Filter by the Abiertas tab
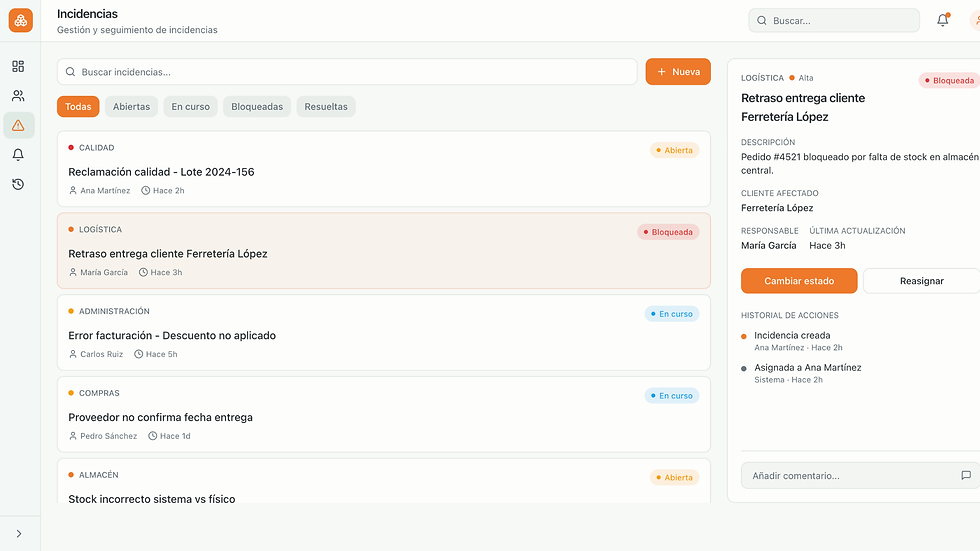This screenshot has width=980, height=551. [131, 107]
